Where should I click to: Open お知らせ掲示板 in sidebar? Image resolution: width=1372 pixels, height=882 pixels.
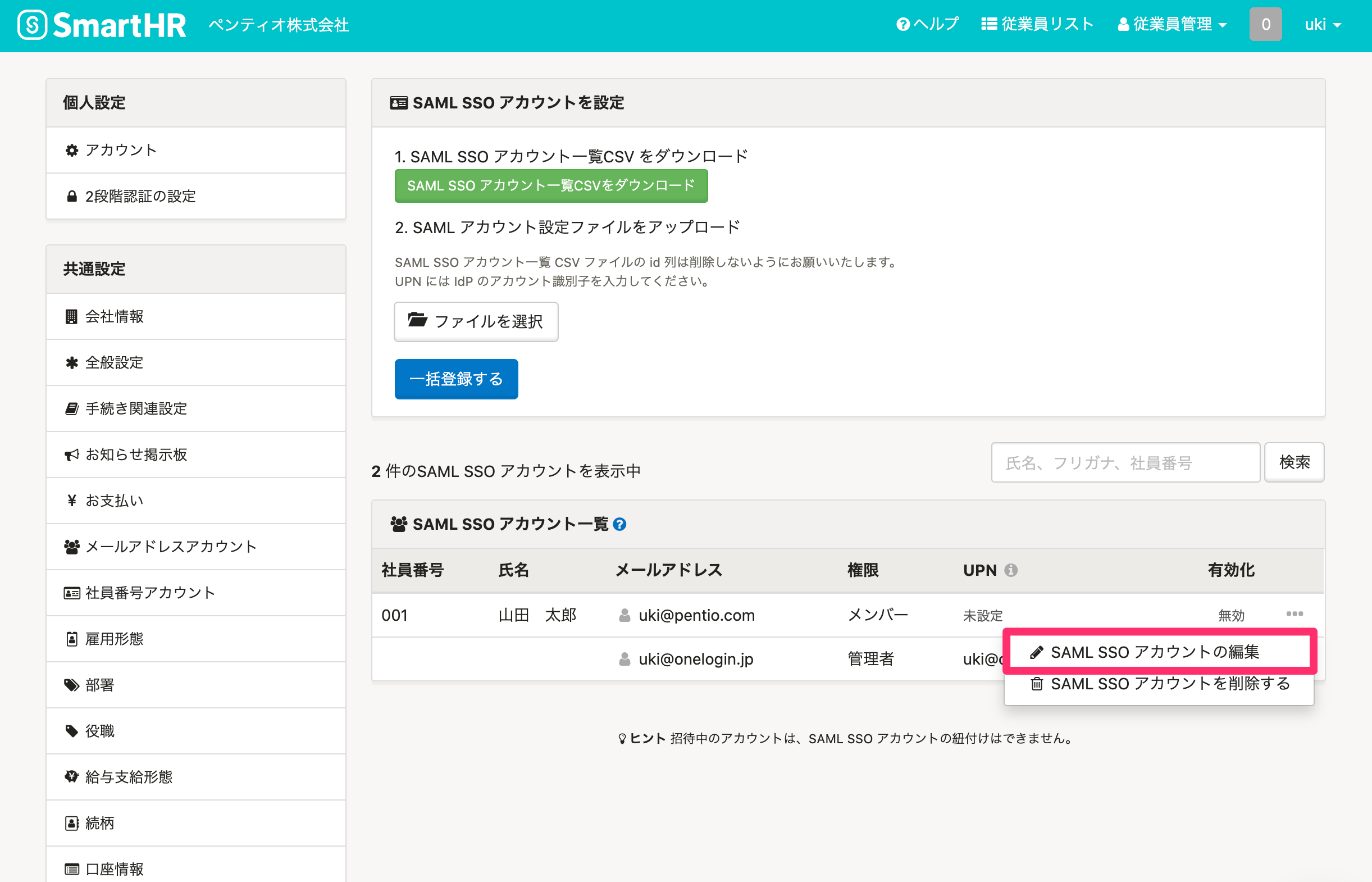pyautogui.click(x=196, y=454)
